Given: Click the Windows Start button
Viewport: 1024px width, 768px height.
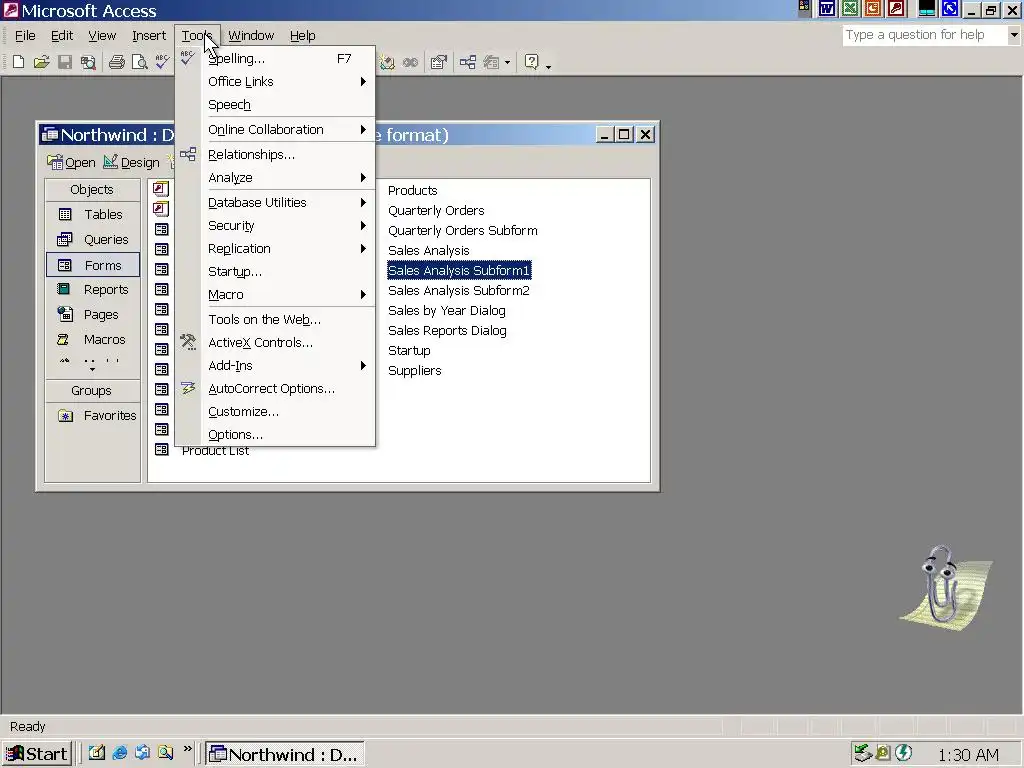Looking at the screenshot, I should point(37,754).
